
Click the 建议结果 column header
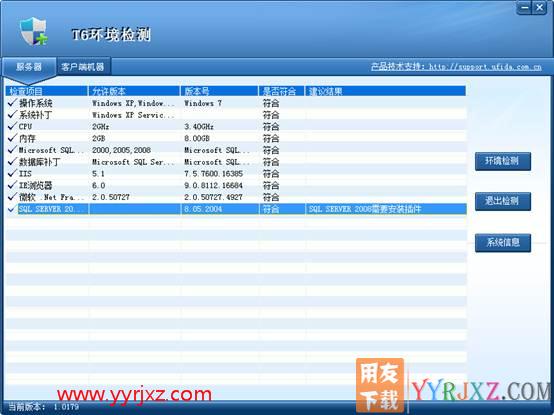(x=385, y=91)
